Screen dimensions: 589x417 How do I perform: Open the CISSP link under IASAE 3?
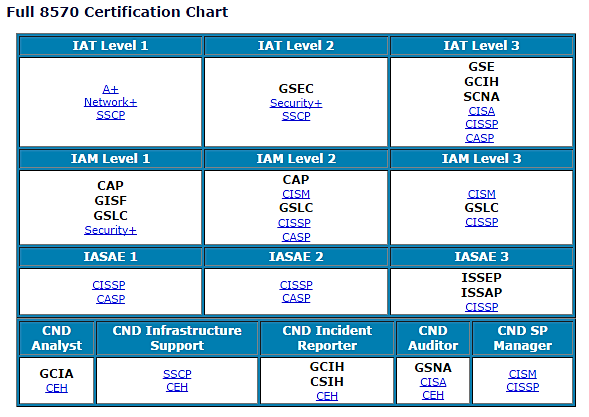click(482, 307)
